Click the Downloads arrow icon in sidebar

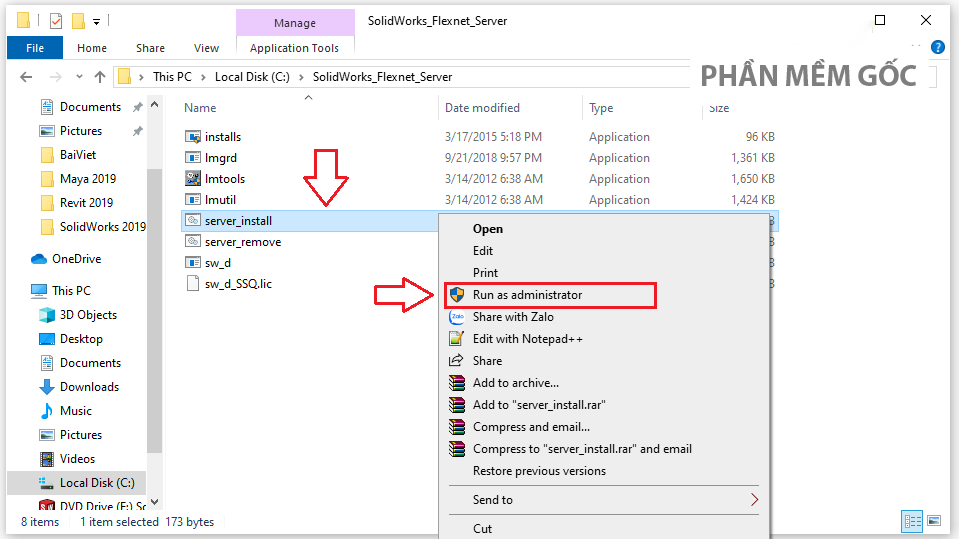(x=46, y=387)
